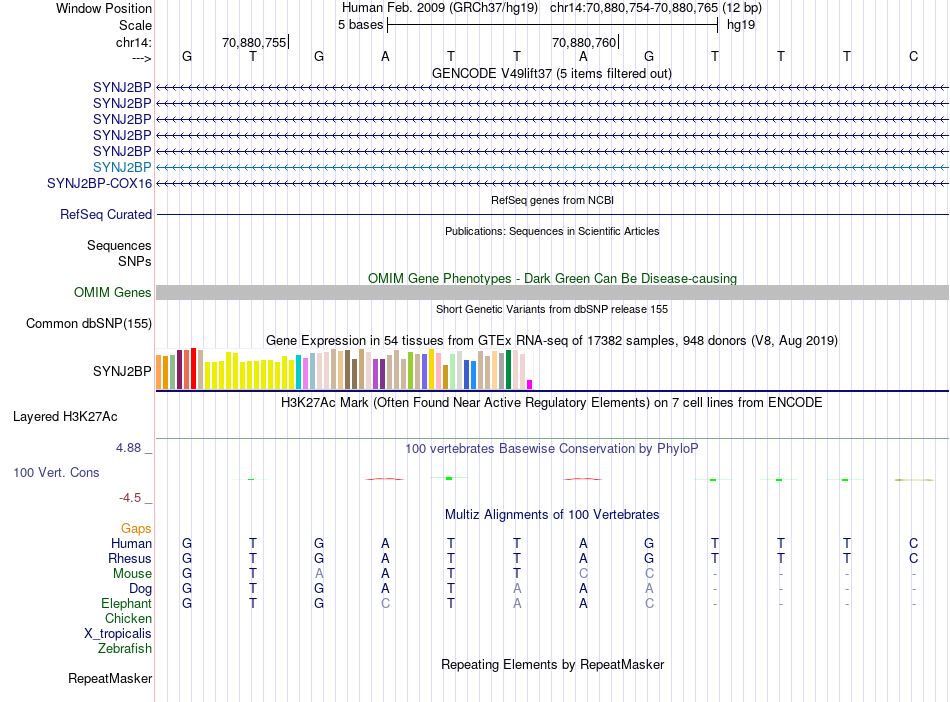Click the dark green bar in GTEx chart
This screenshot has height=702, width=950.
pos(509,369)
